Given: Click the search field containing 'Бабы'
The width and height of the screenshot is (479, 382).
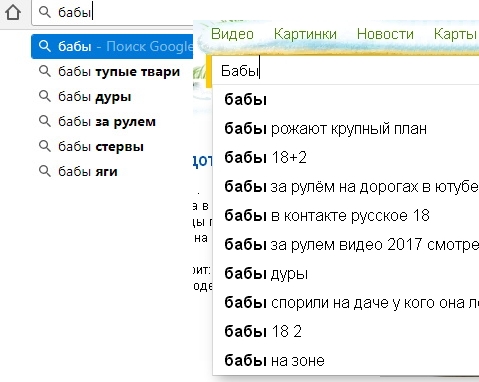Looking at the screenshot, I should point(345,70).
